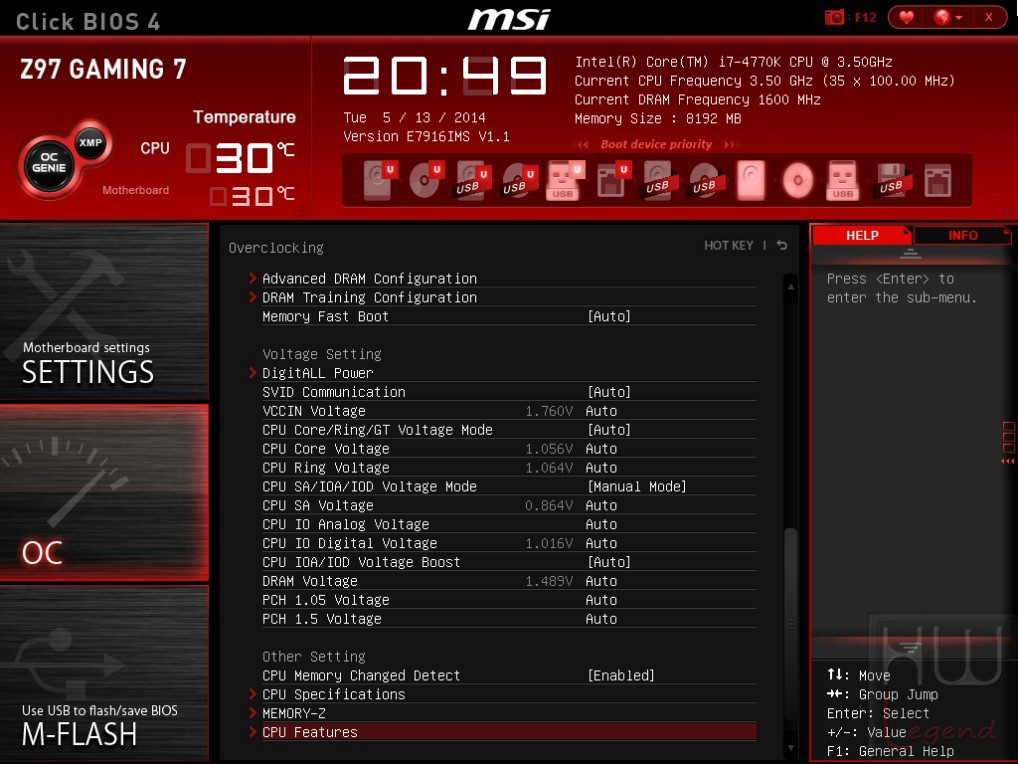Click the 20:49 clock display
The width and height of the screenshot is (1018, 764).
tap(445, 75)
